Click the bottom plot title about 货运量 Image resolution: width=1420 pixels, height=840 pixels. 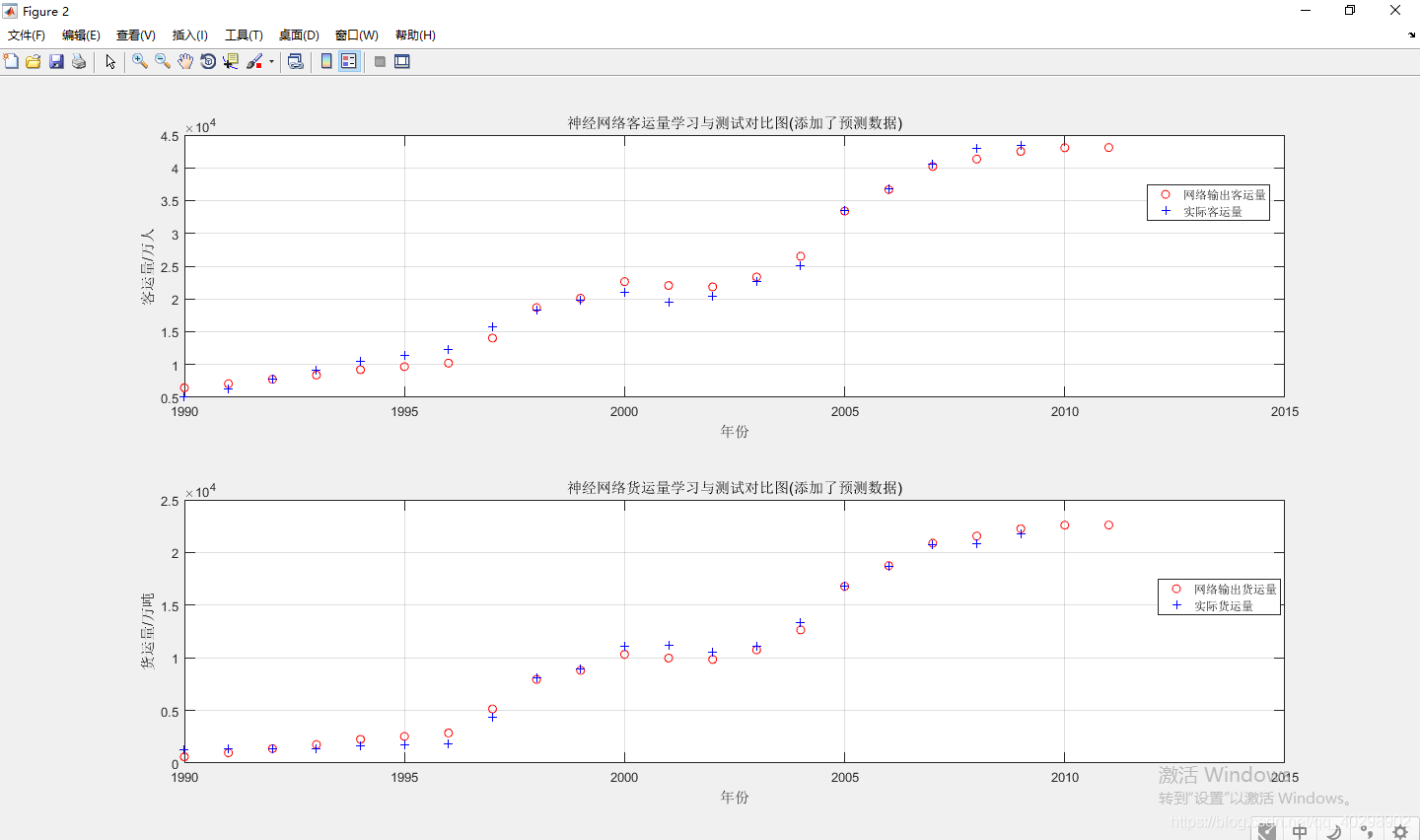click(735, 488)
